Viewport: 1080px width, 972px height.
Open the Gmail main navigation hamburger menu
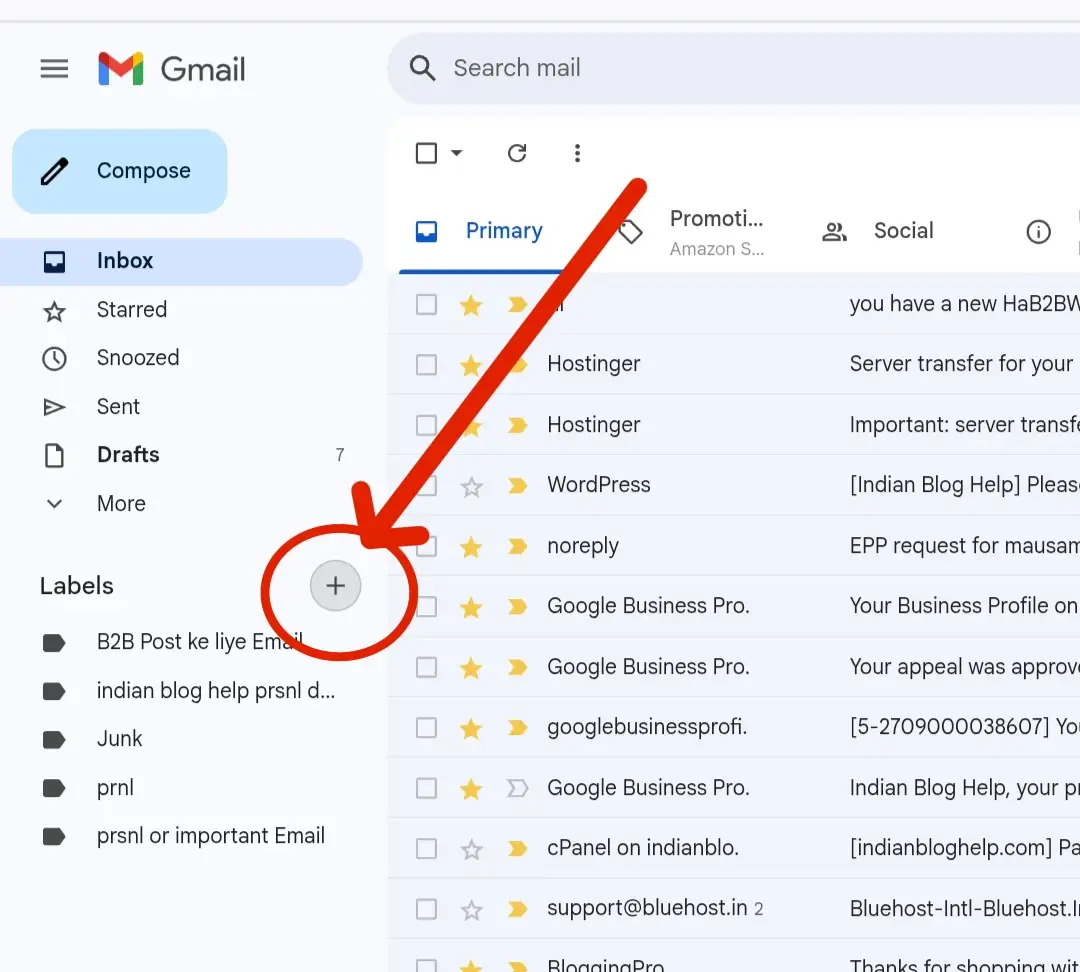click(x=54, y=68)
